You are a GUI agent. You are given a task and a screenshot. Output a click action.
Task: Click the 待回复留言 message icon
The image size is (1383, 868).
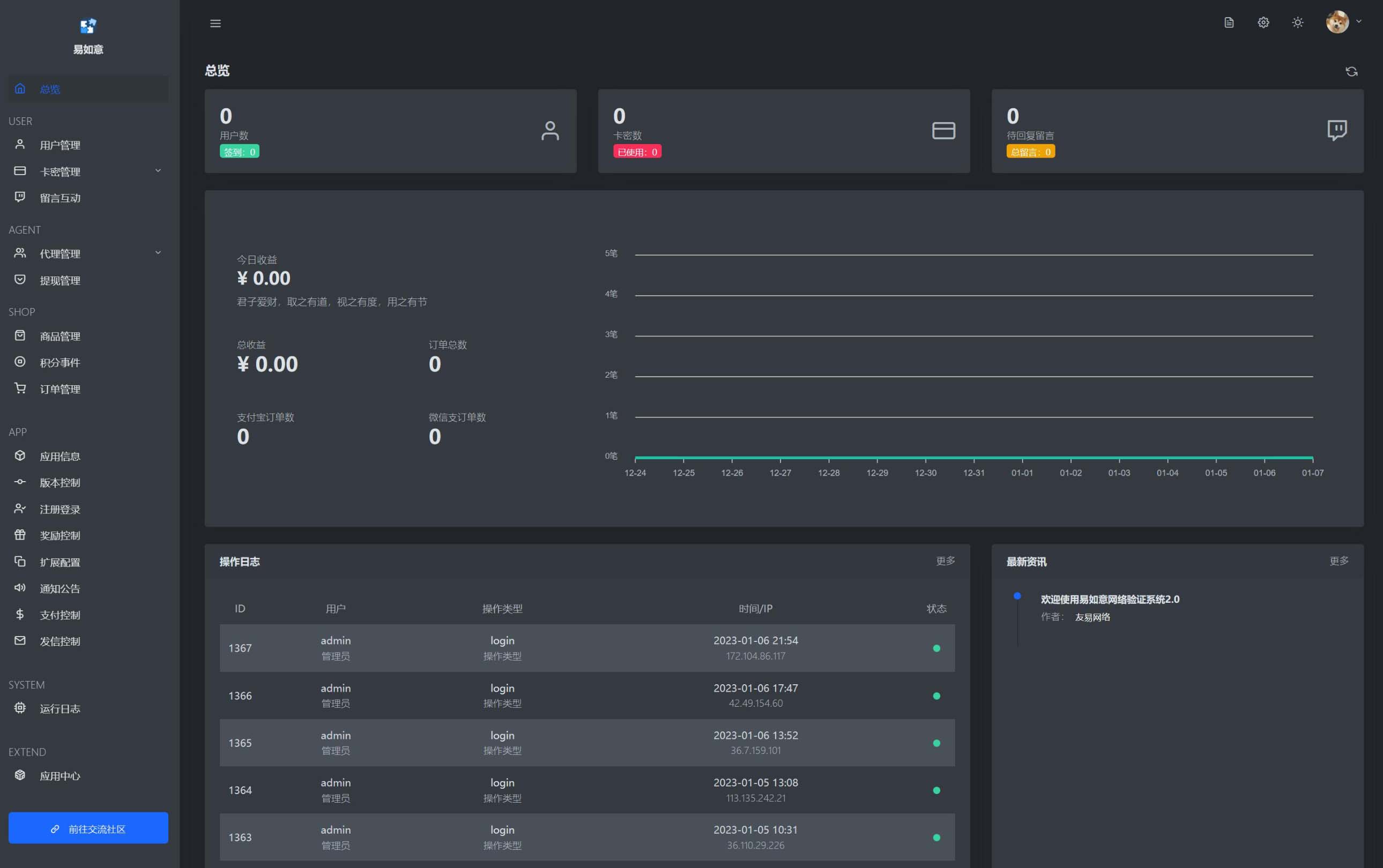pos(1337,130)
